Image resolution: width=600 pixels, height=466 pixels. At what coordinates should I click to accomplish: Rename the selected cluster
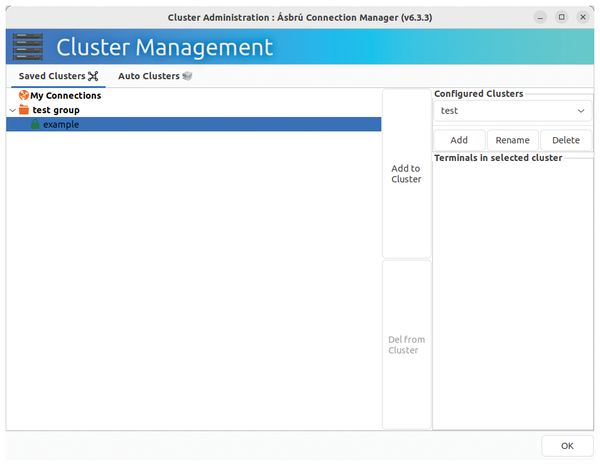[512, 140]
